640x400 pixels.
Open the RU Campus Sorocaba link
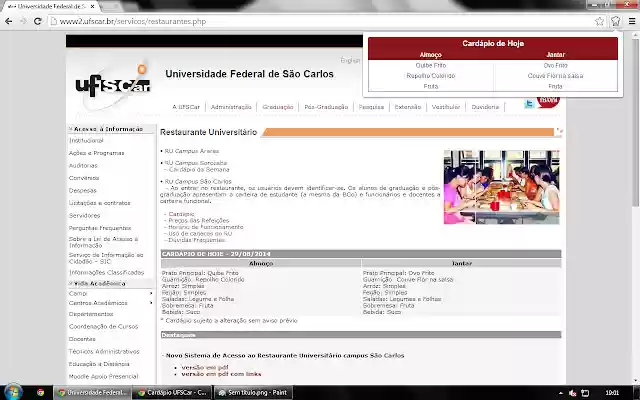coord(196,163)
